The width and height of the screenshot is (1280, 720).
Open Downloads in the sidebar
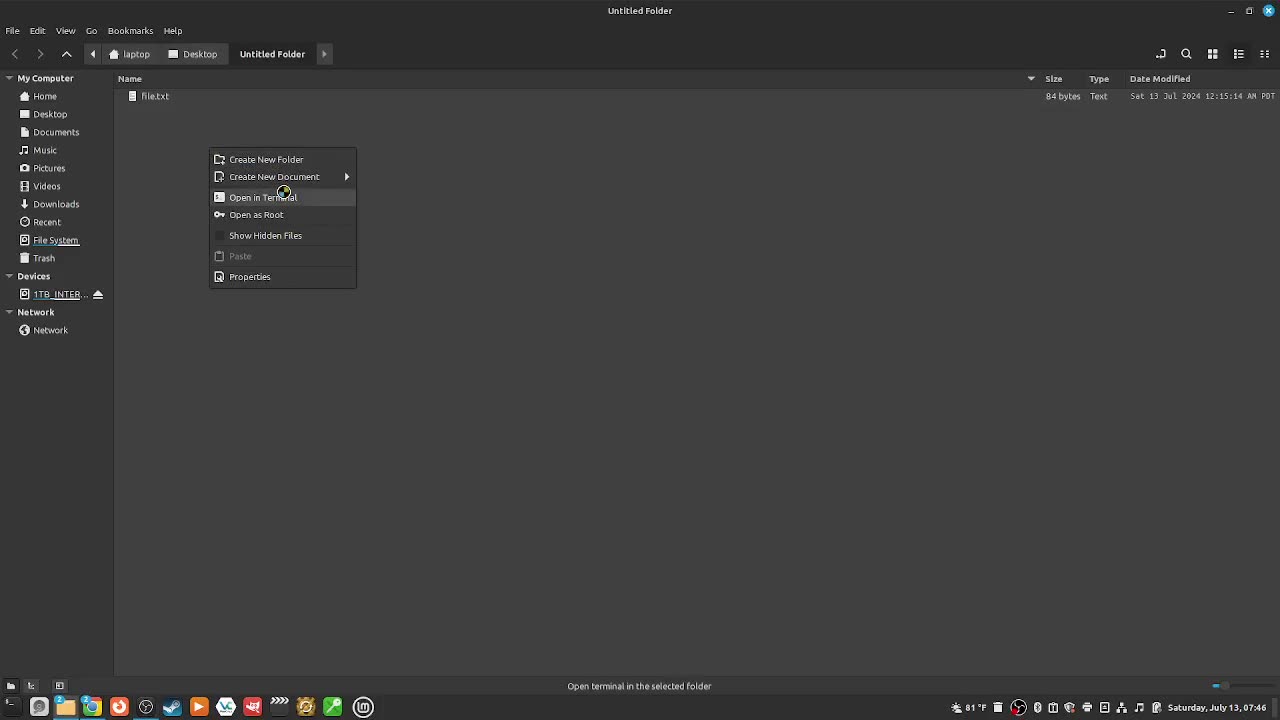57,205
